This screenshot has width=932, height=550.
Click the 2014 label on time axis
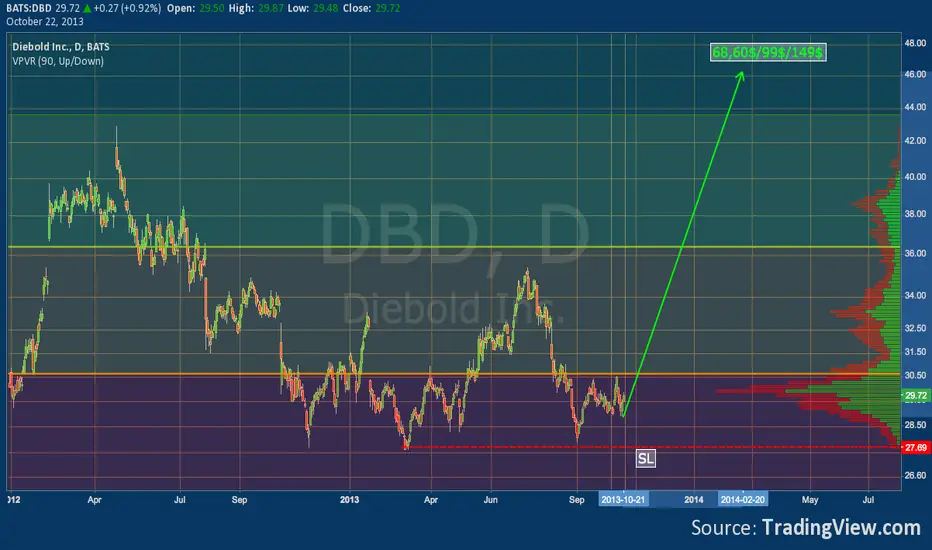point(694,499)
